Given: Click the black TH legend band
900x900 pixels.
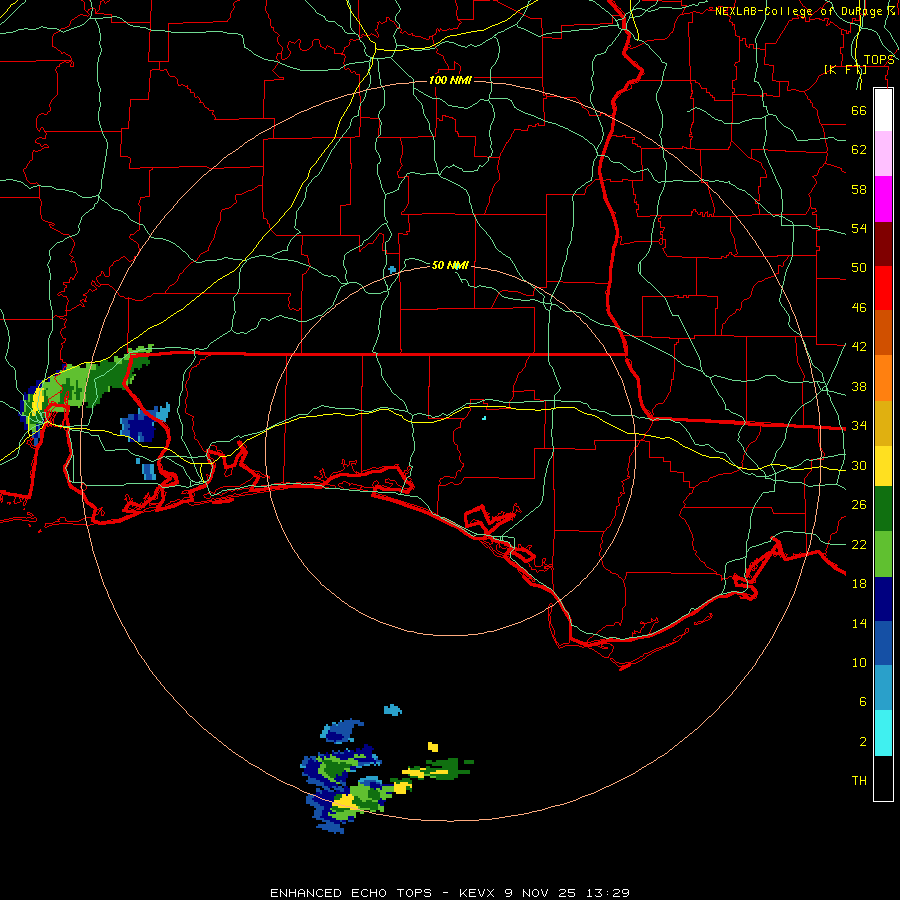Looking at the screenshot, I should [x=883, y=778].
